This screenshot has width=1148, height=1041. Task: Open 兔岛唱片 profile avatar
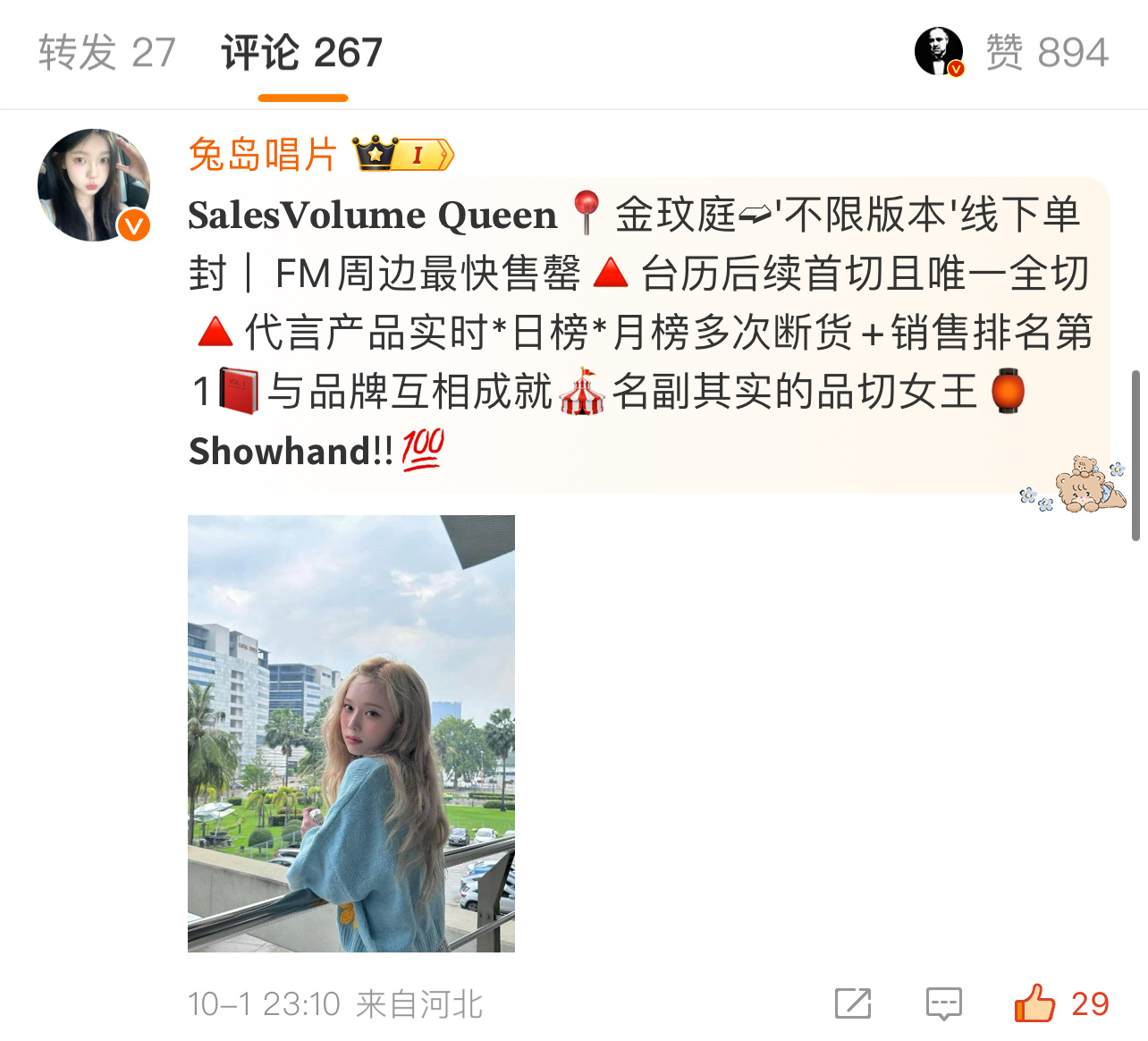pos(94,184)
